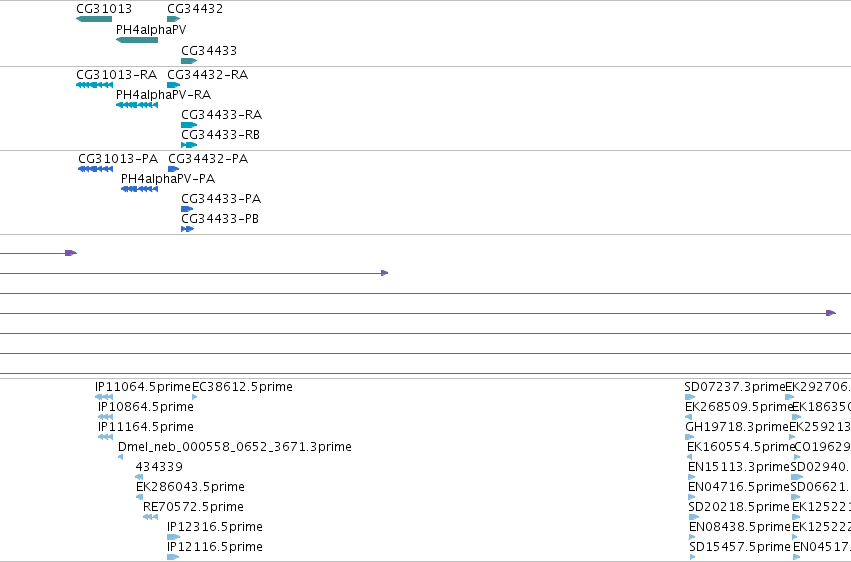Select the CG34433-RA transcript arrow

[189, 125]
